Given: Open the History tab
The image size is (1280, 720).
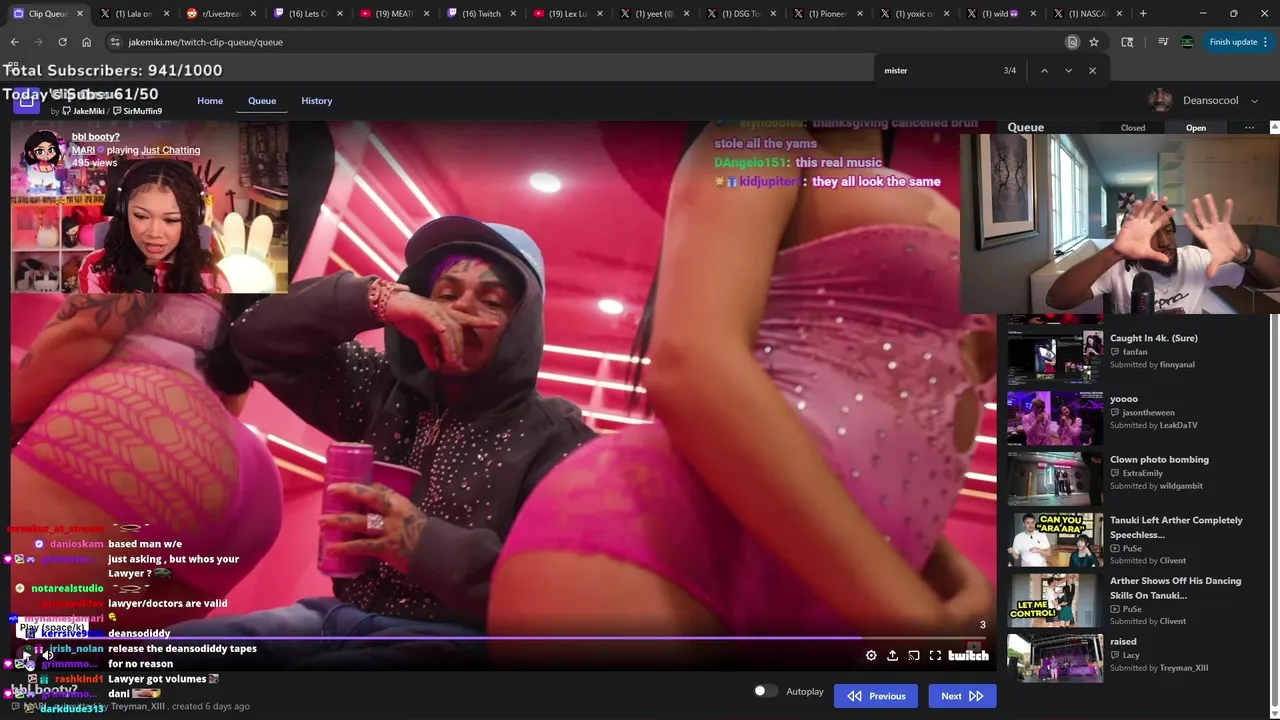Looking at the screenshot, I should (x=317, y=101).
